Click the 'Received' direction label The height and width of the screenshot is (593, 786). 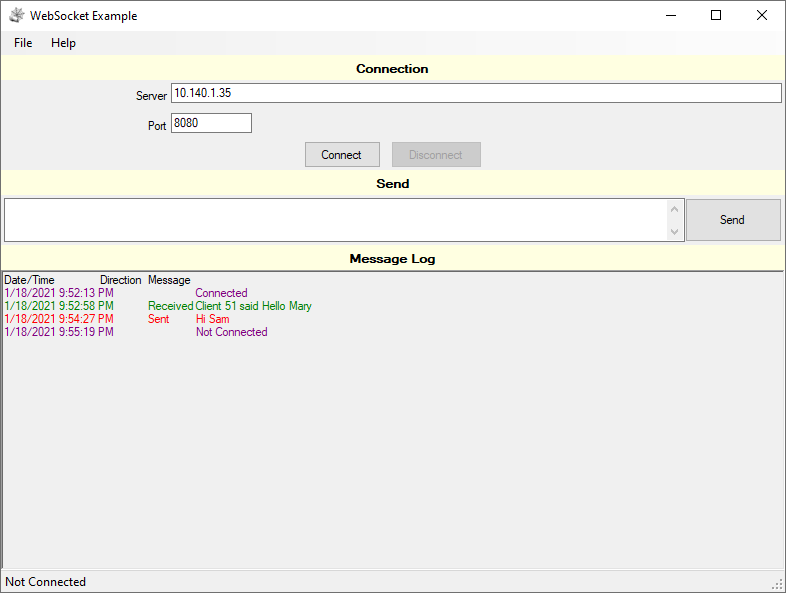tap(170, 306)
